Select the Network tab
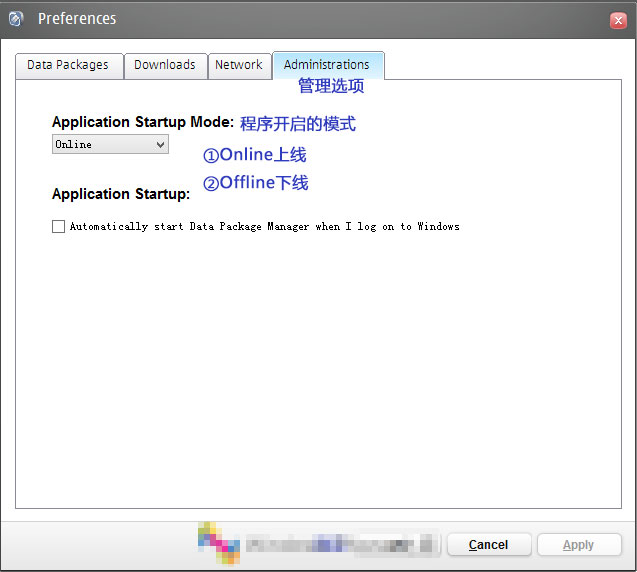The image size is (637, 572). (240, 66)
